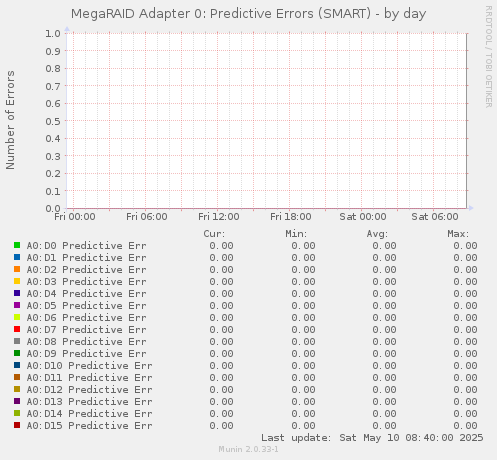Select the 'A0:D7 Predictive Err' legend label

86,330
